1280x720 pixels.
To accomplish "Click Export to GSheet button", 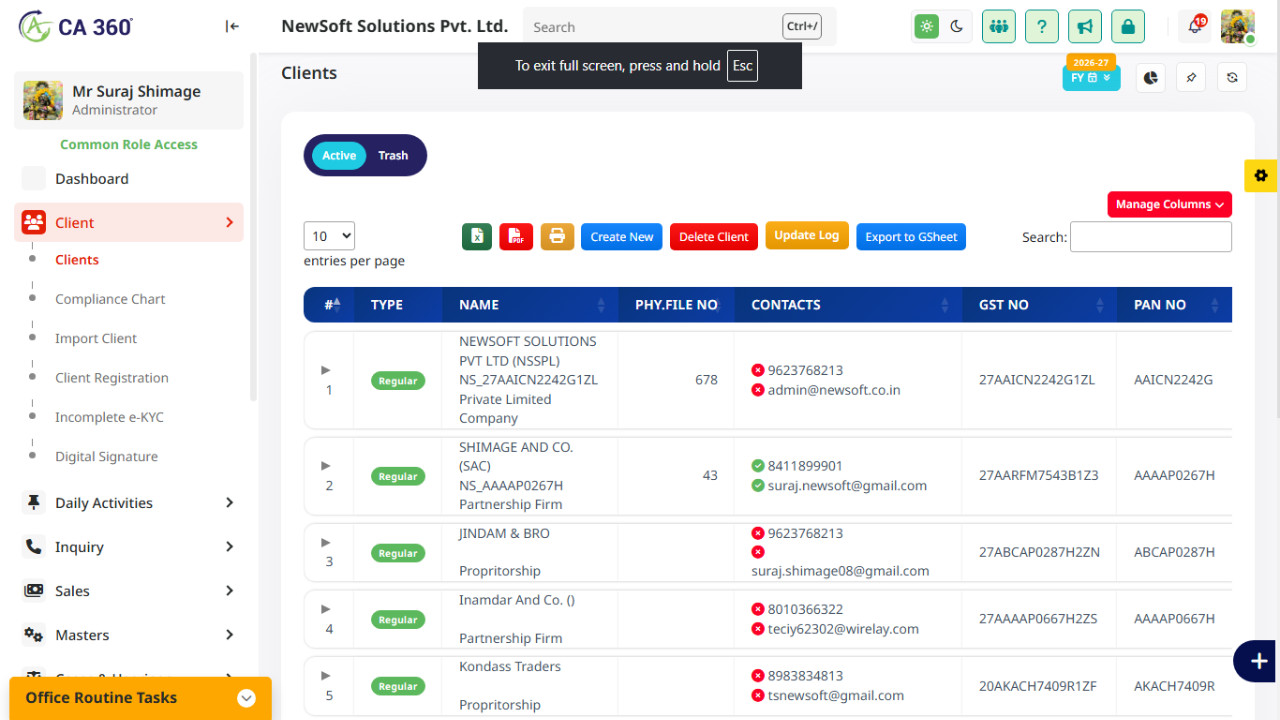I will click(911, 236).
